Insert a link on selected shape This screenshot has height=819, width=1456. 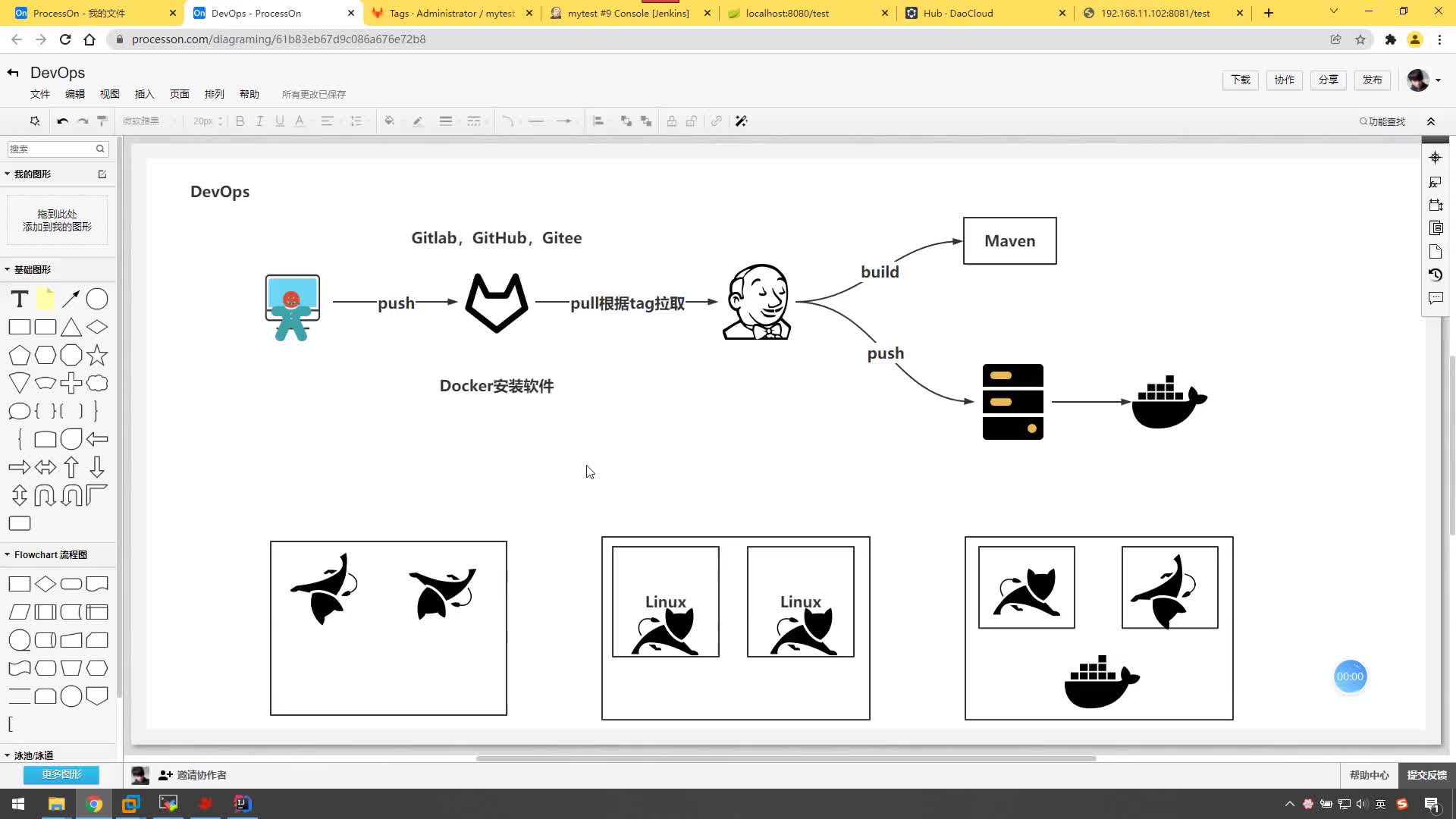coord(717,121)
